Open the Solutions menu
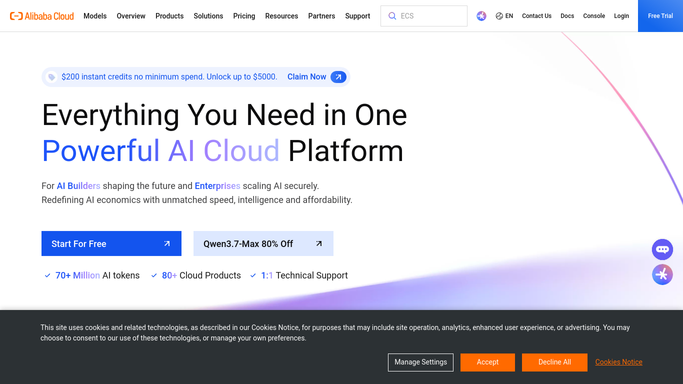The width and height of the screenshot is (683, 384). pyautogui.click(x=208, y=16)
